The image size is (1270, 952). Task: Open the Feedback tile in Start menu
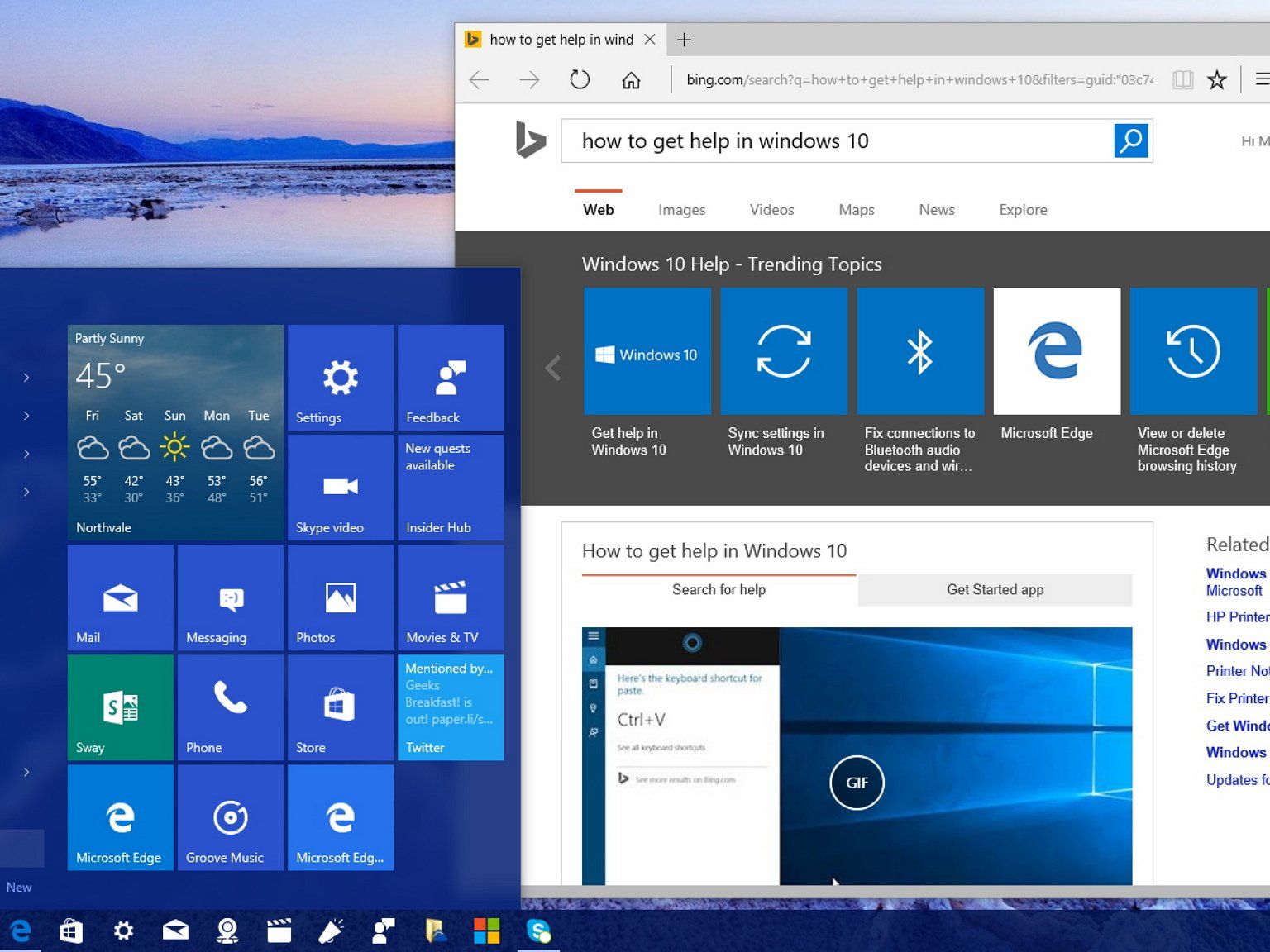tap(451, 378)
